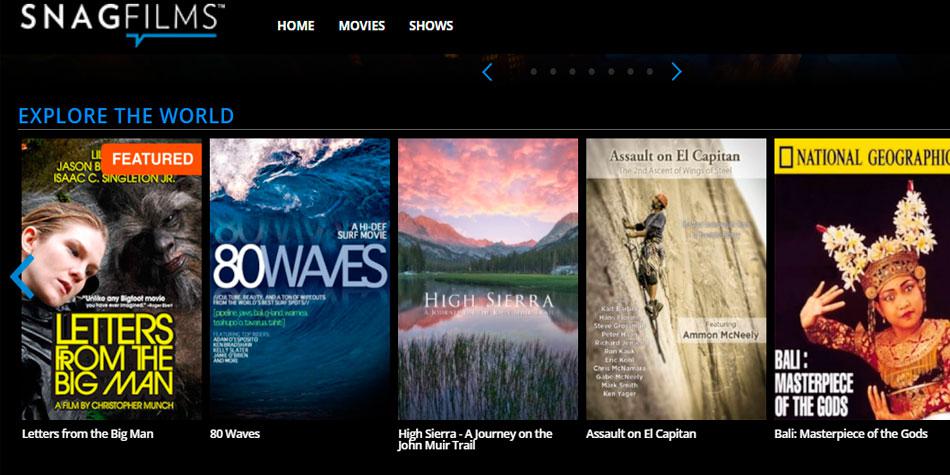Open the SHOWS page
Image resolution: width=950 pixels, height=475 pixels.
coord(431,26)
